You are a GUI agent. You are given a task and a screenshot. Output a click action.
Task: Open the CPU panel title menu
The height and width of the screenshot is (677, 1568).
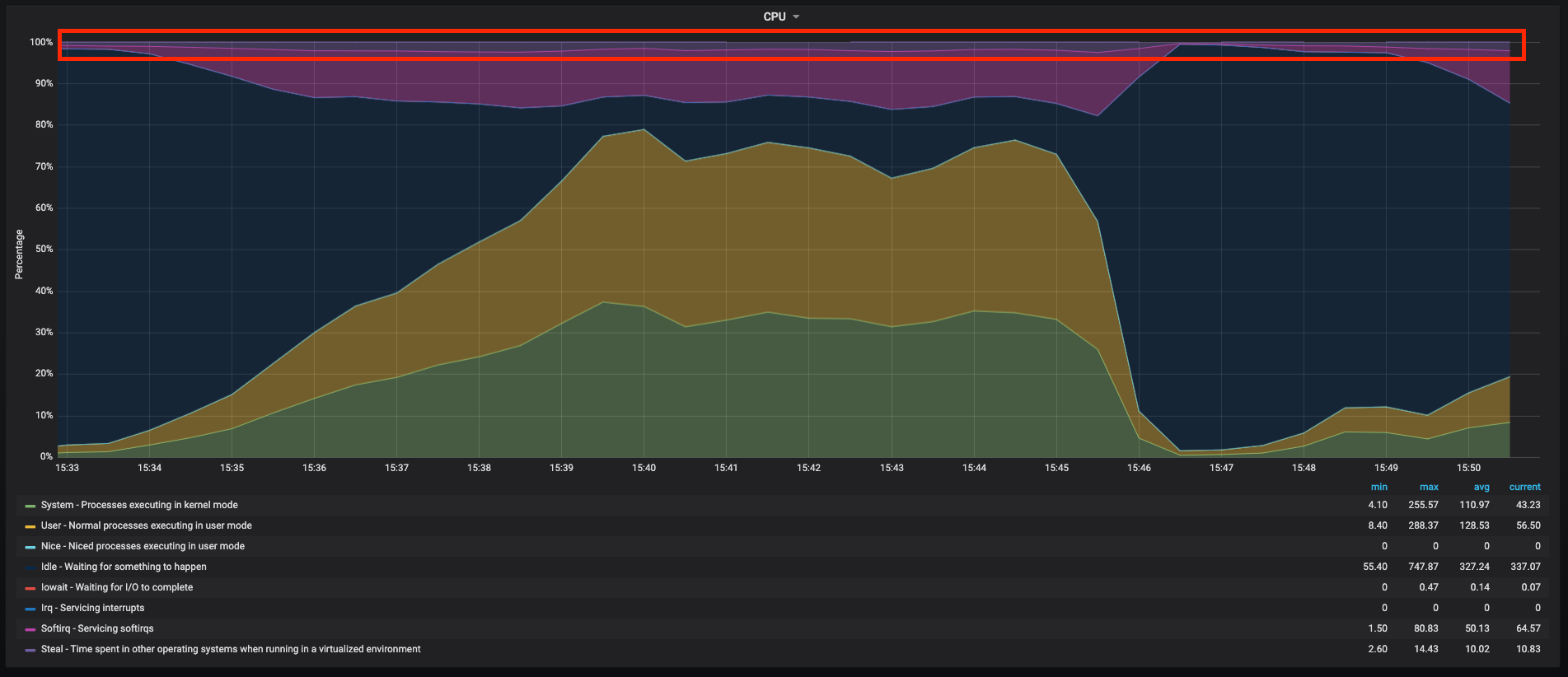pyautogui.click(x=780, y=16)
